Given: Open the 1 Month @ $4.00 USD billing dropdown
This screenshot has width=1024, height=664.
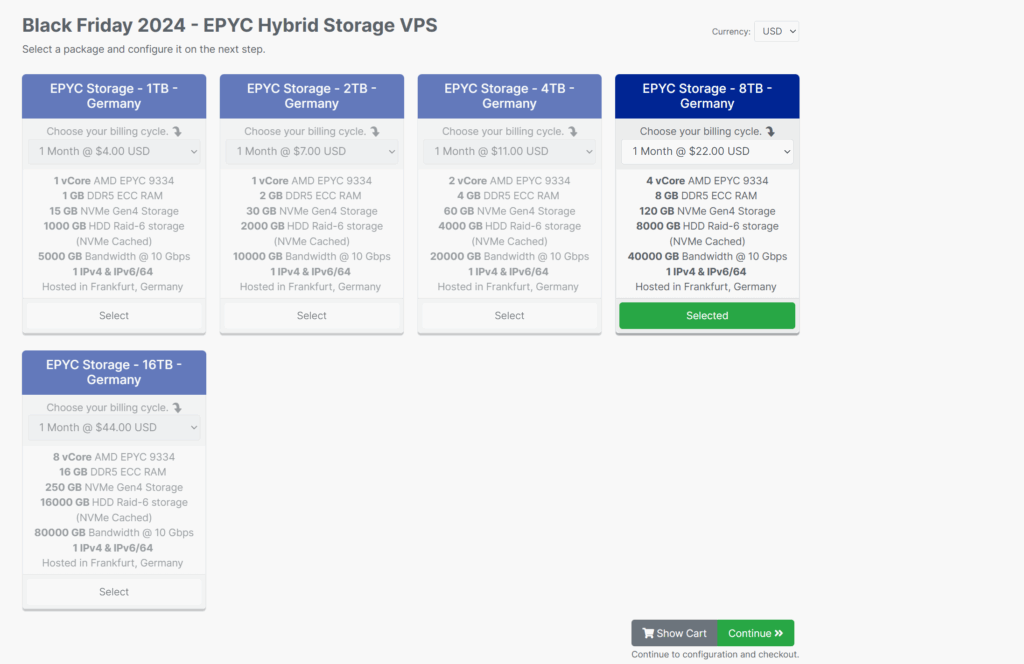Looking at the screenshot, I should pyautogui.click(x=114, y=151).
